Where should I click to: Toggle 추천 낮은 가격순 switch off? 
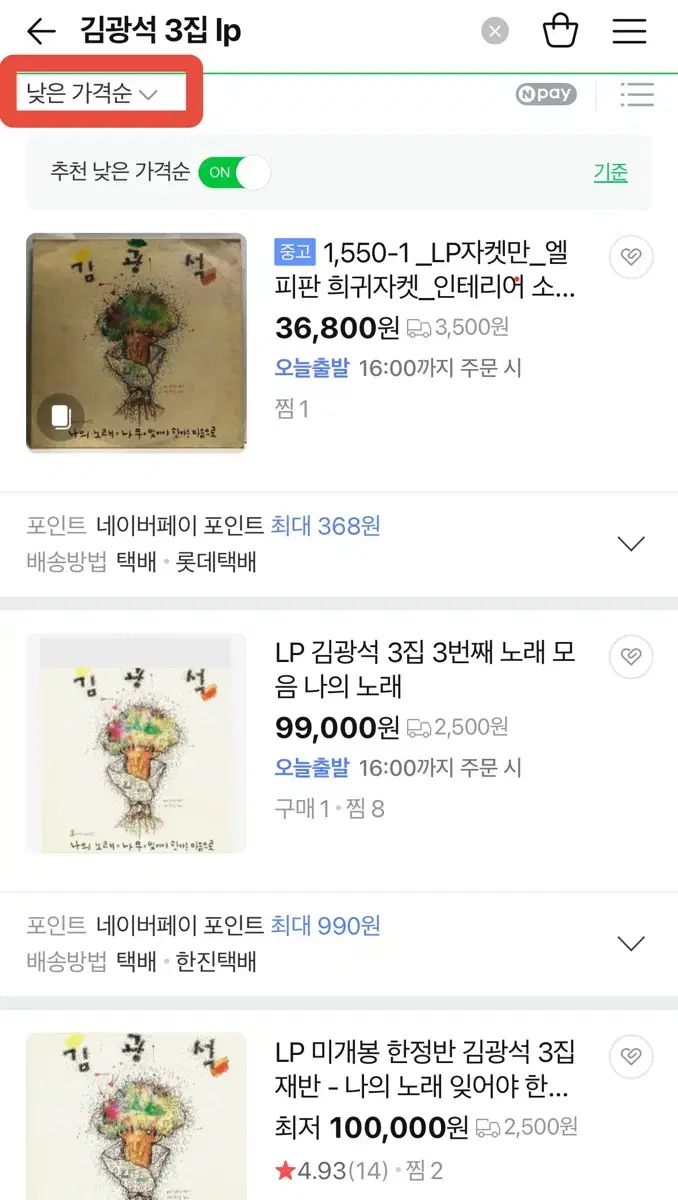(234, 172)
